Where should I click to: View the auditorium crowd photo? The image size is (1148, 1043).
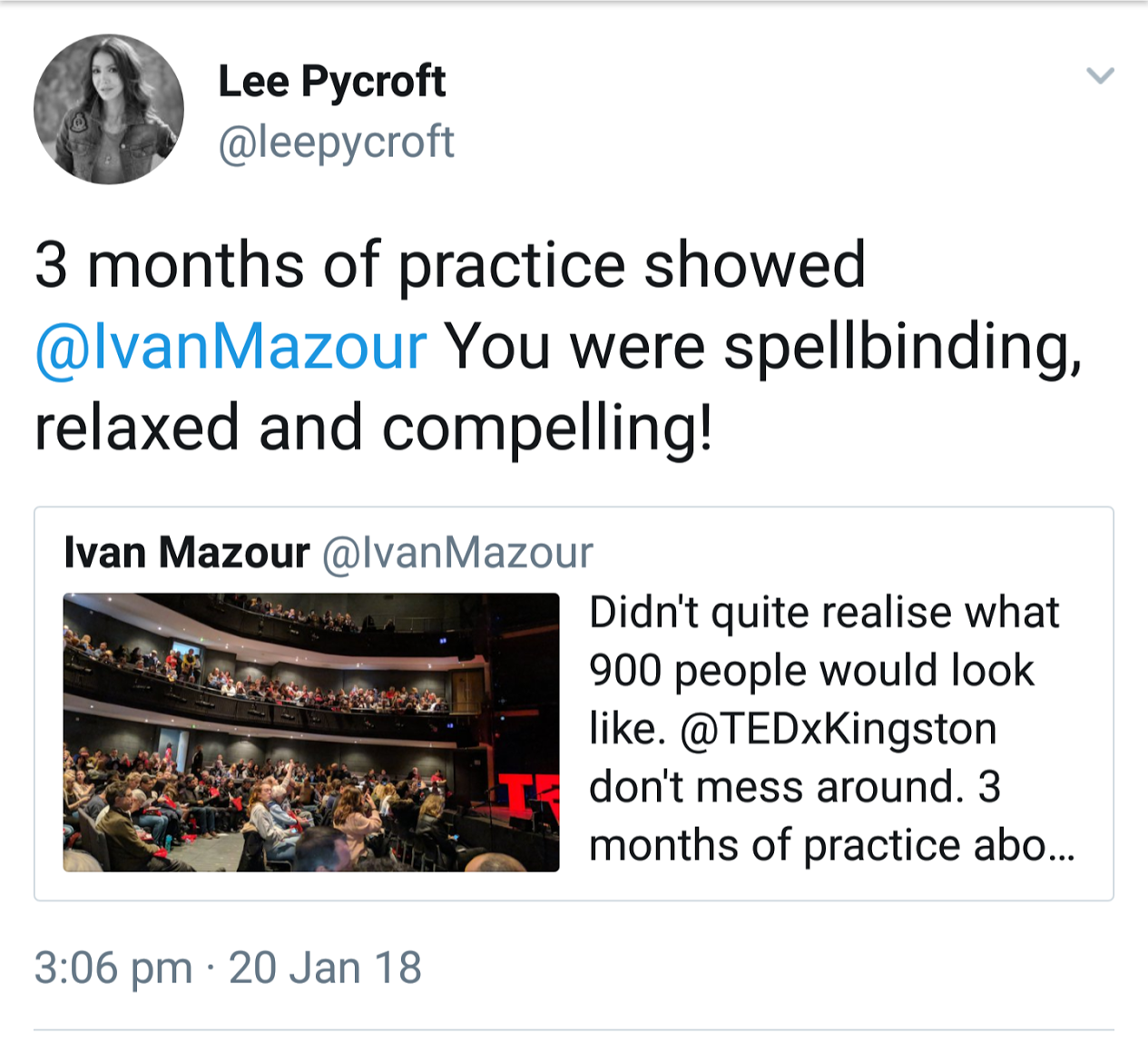pyautogui.click(x=311, y=733)
